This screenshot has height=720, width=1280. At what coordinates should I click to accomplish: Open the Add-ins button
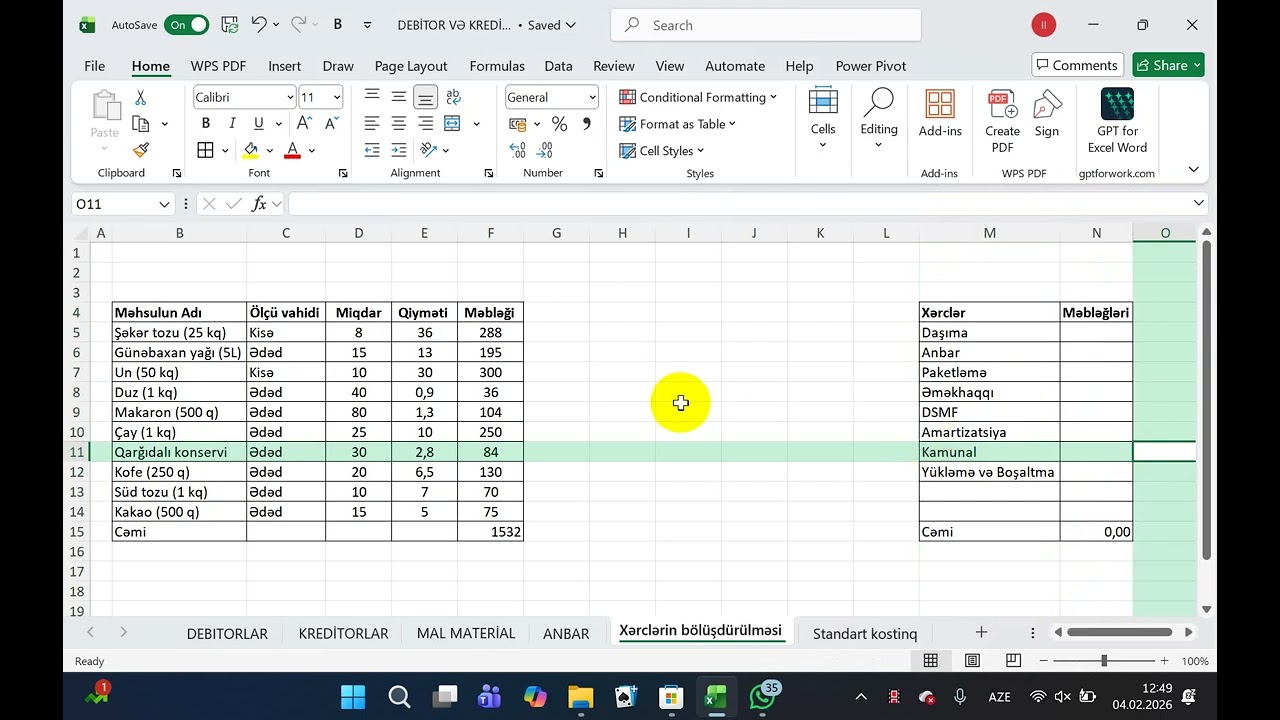click(940, 113)
